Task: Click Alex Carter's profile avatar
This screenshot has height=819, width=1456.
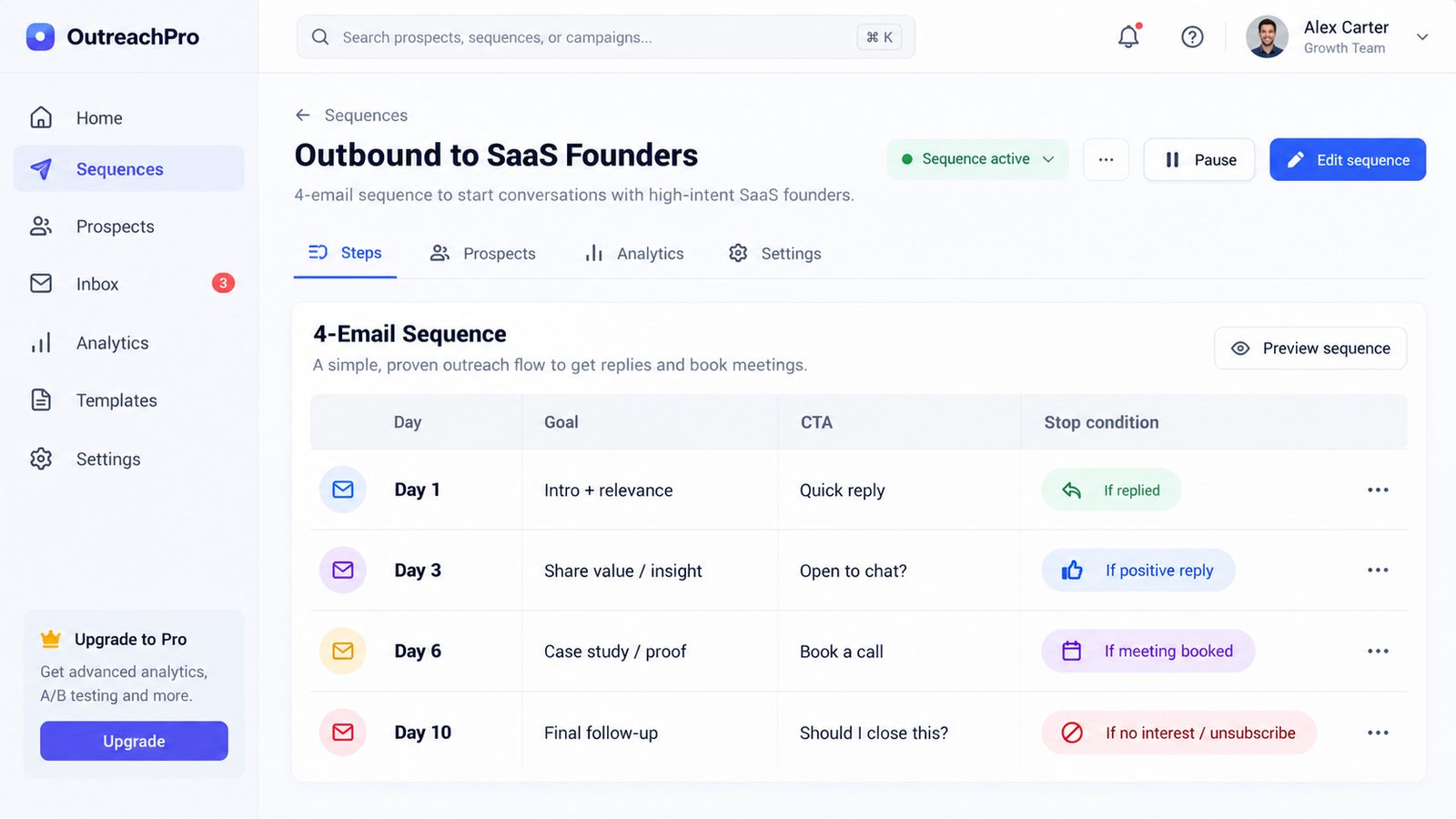Action: 1267,36
